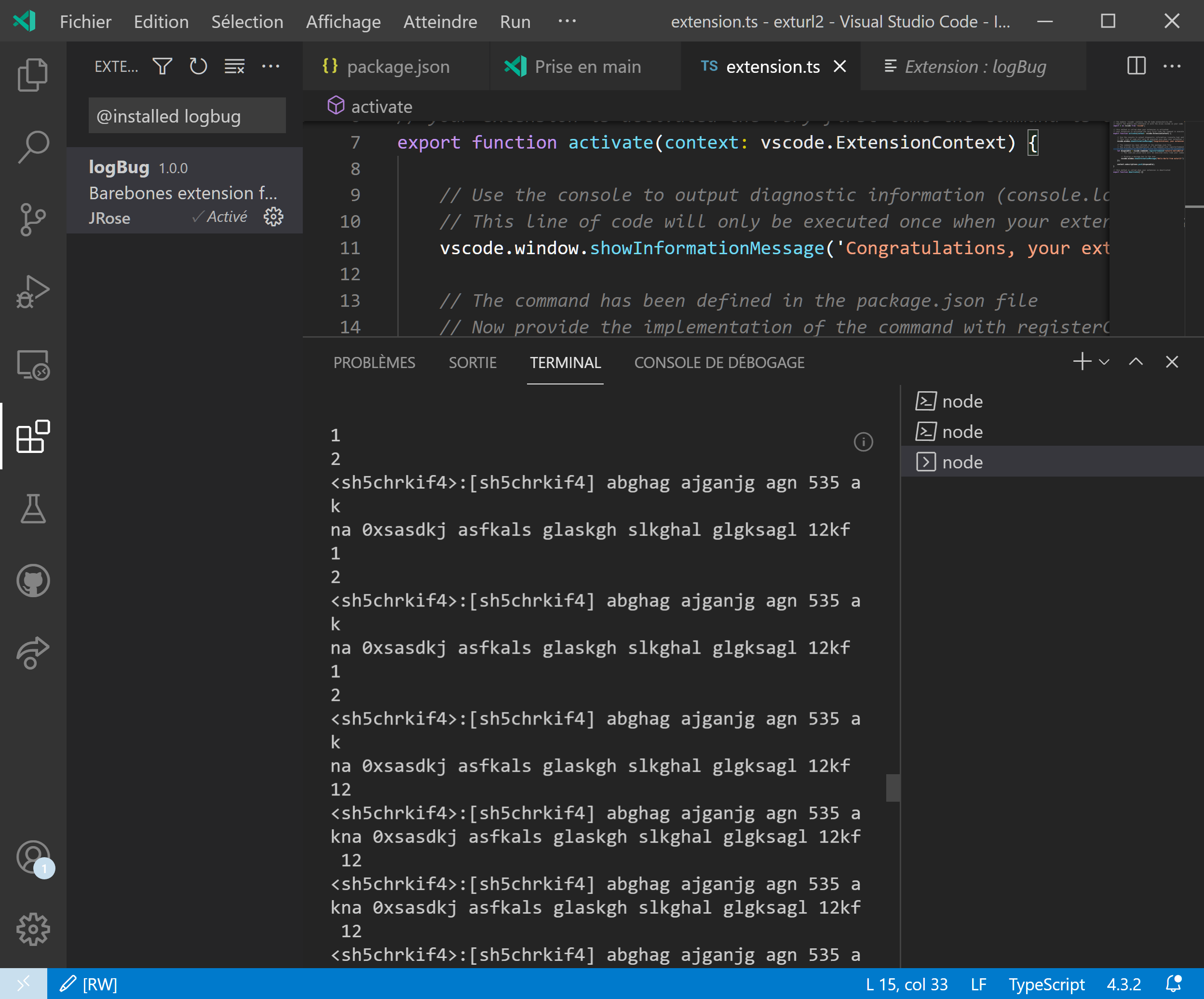Refresh the installed extensions list
The height and width of the screenshot is (999, 1204).
coord(198,66)
